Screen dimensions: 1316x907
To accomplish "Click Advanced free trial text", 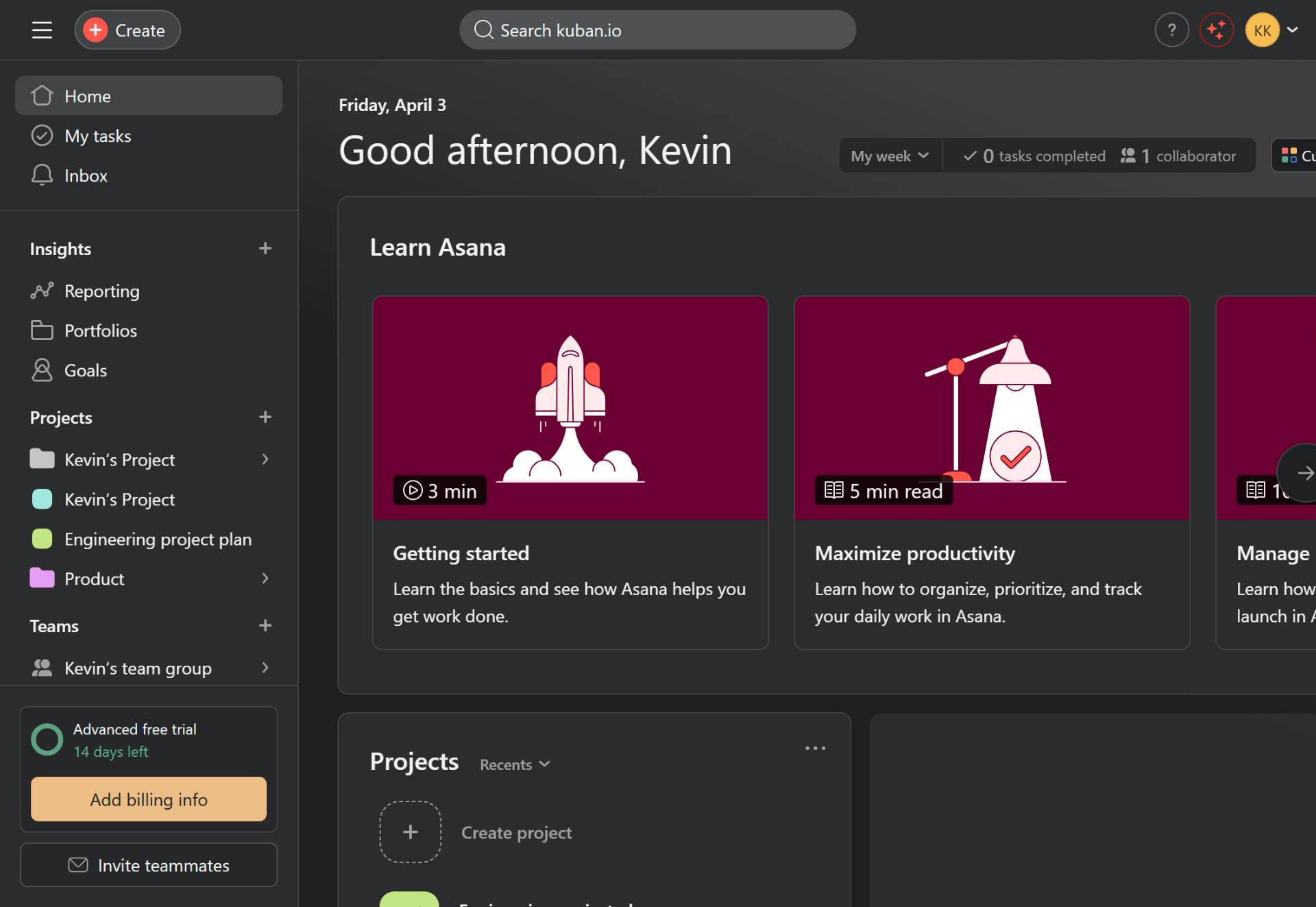I will tap(135, 729).
